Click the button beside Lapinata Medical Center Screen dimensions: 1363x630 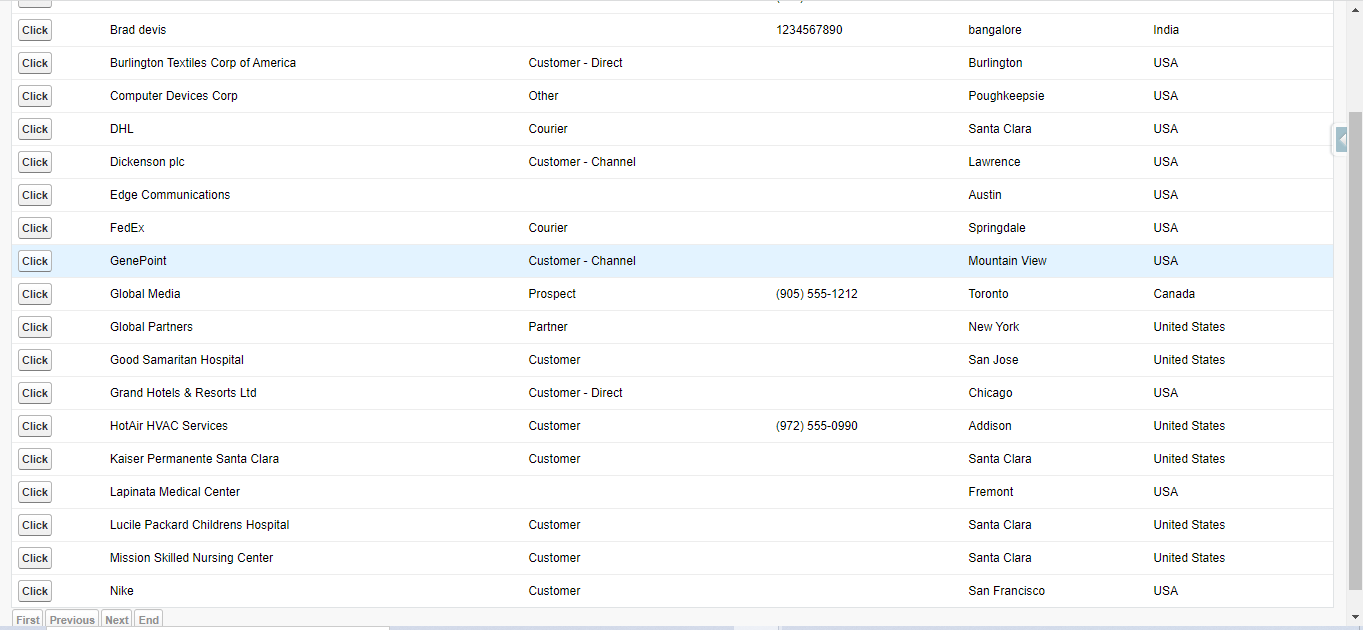[35, 492]
